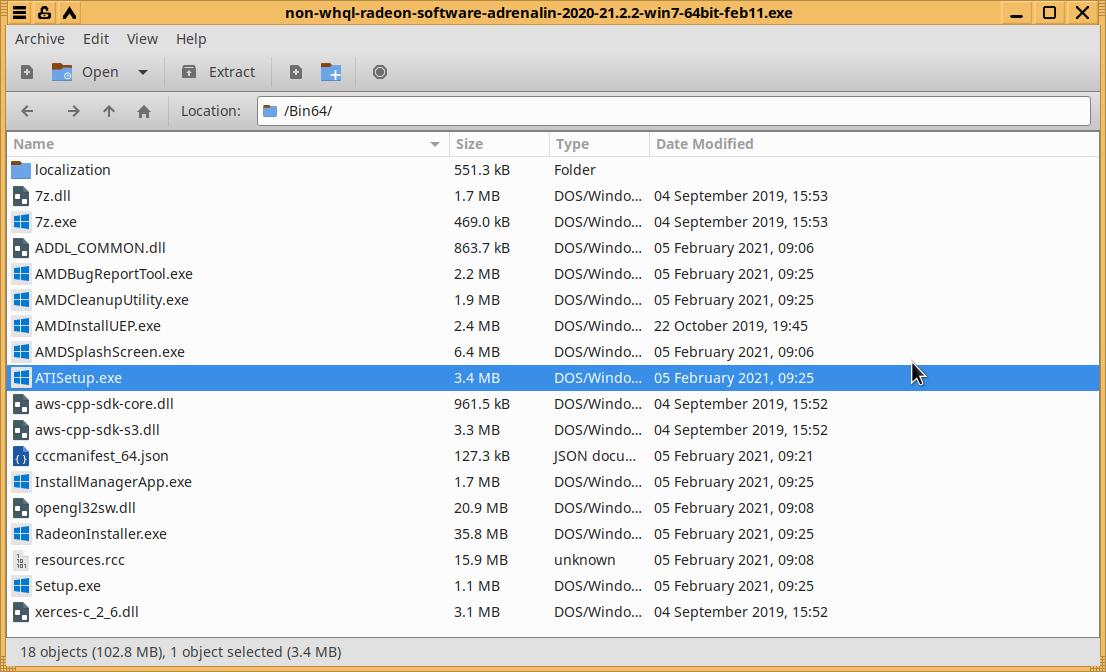Click the 7z.exe file name
This screenshot has width=1106, height=672.
(56, 222)
